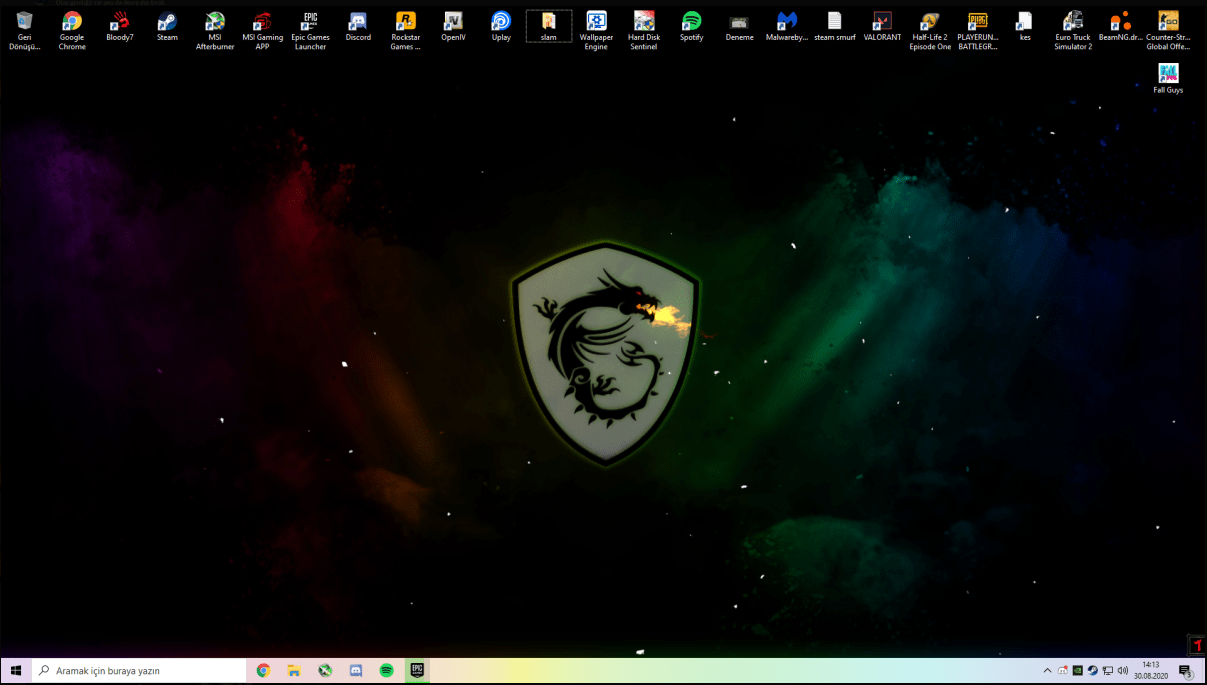This screenshot has height=685, width=1207.
Task: Open the Geri Dönüşüm recycle bin icon
Action: click(x=24, y=31)
